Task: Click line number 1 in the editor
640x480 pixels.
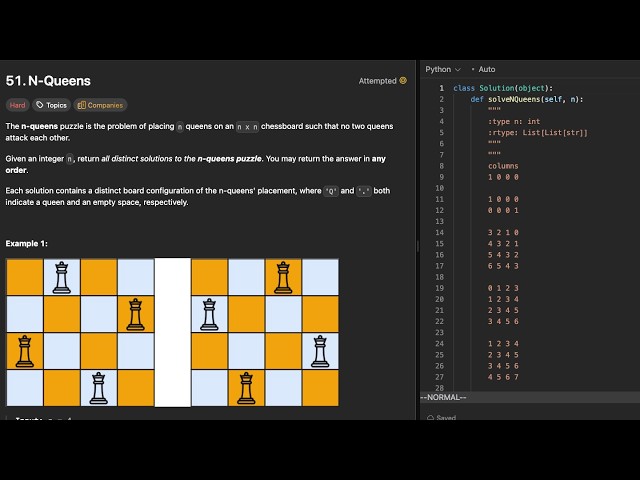Action: (x=441, y=88)
